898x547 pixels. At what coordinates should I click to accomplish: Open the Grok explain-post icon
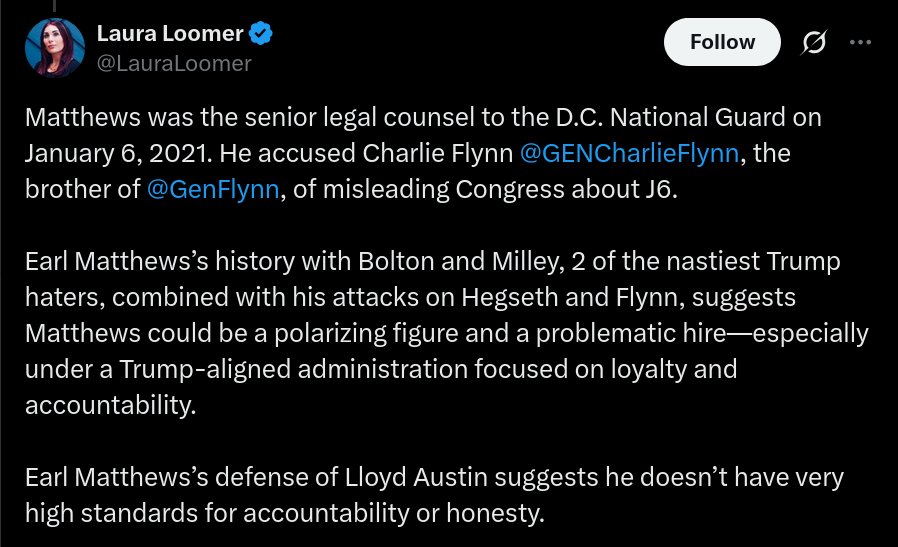click(814, 42)
